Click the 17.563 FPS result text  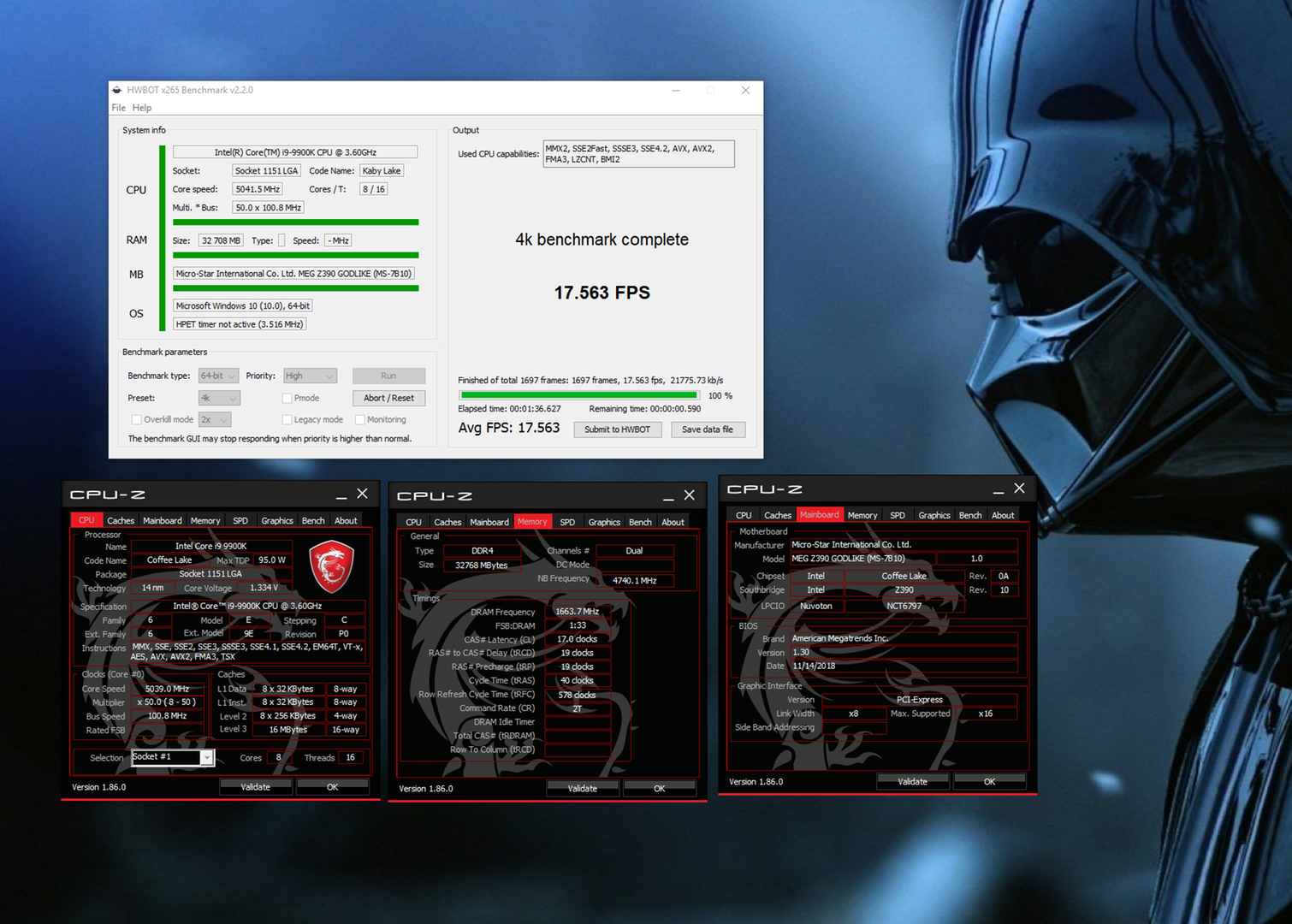coord(602,293)
